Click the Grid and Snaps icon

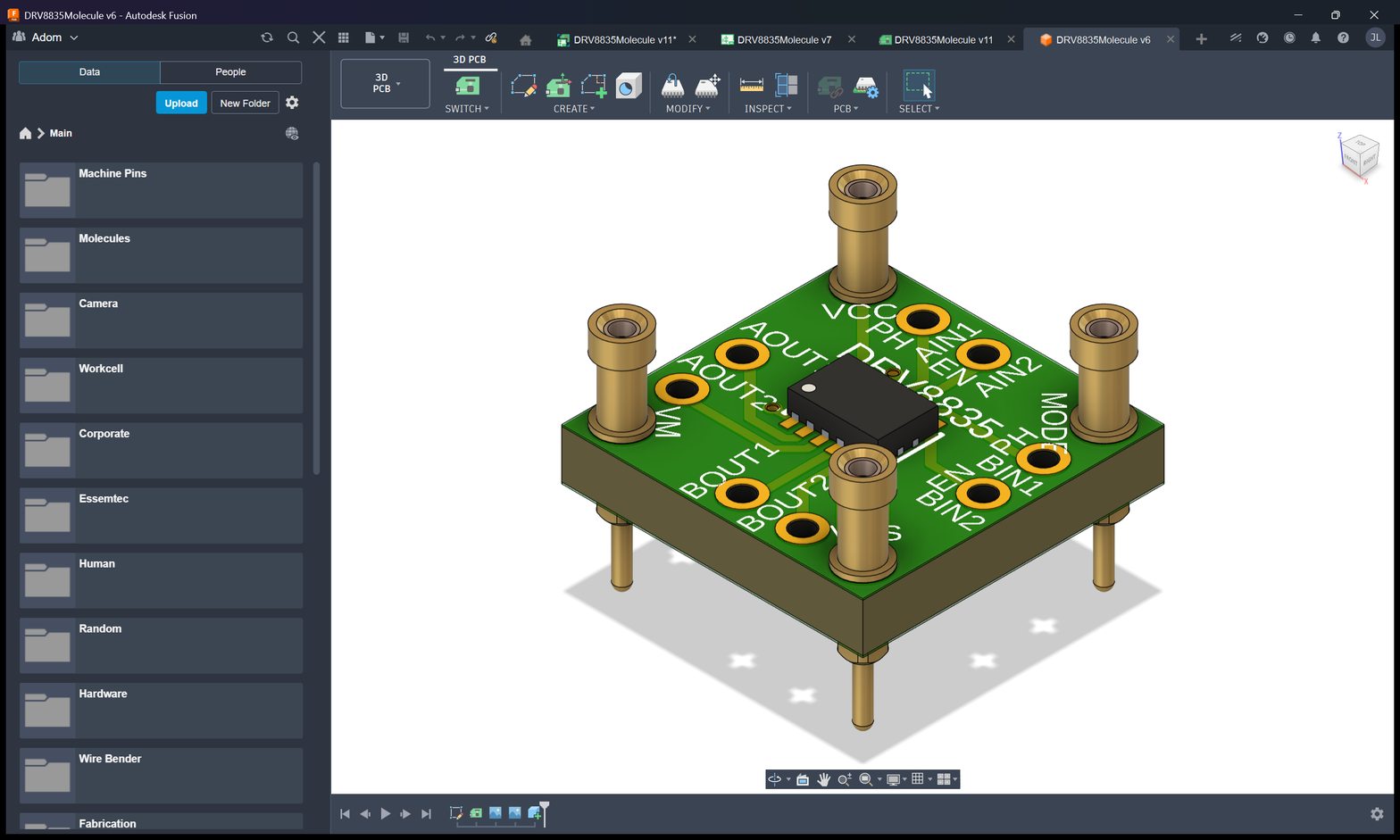pos(917,779)
